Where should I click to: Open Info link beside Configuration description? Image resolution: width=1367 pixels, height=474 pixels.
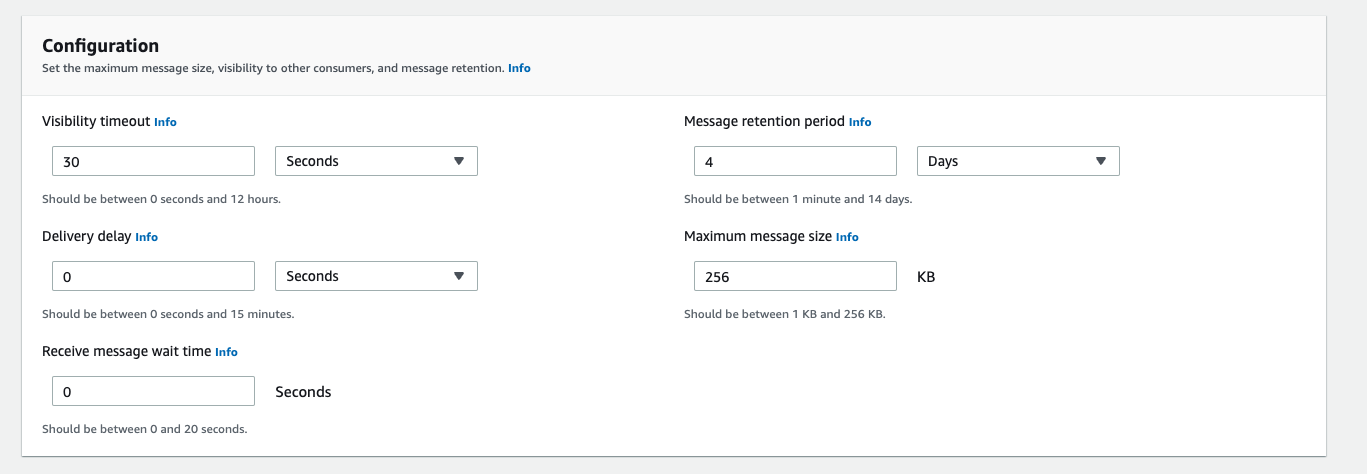pos(519,68)
